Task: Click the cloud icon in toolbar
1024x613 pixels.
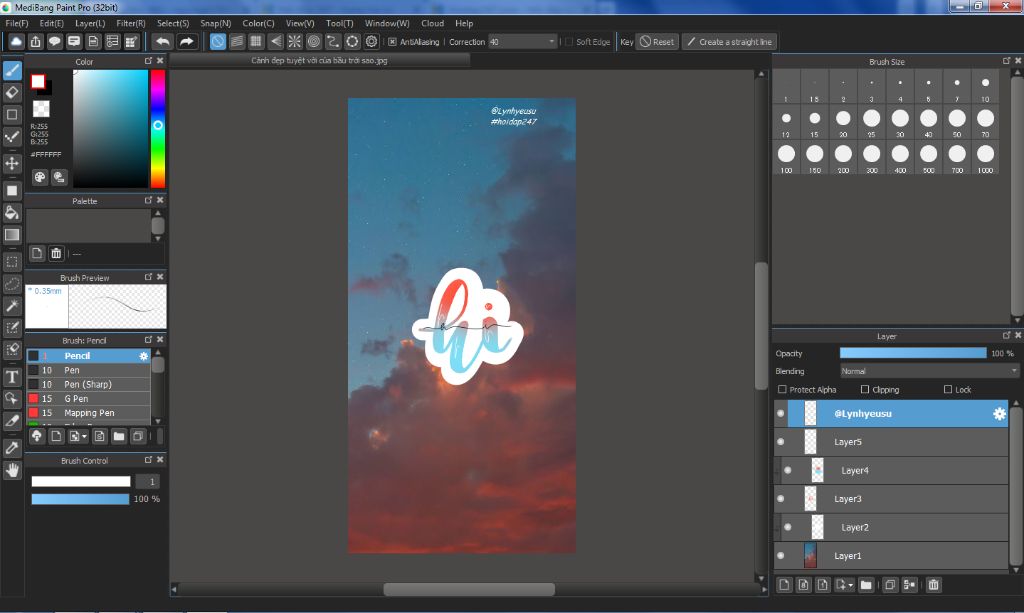Action: click(16, 42)
